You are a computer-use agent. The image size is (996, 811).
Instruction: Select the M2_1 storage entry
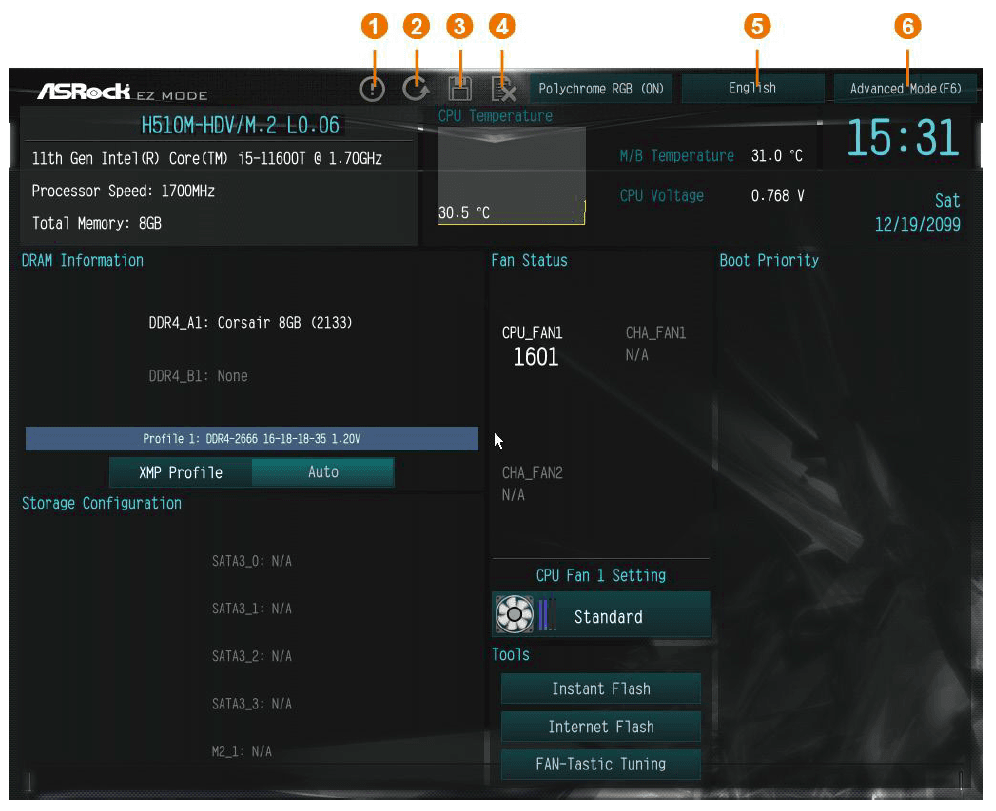click(x=241, y=751)
